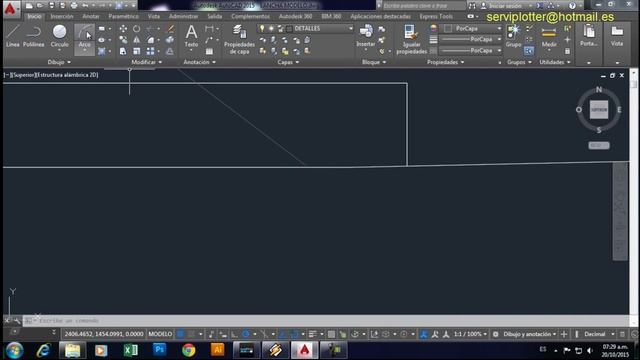
Task: Click the Escala tool icon in Modificar
Action: [136, 51]
